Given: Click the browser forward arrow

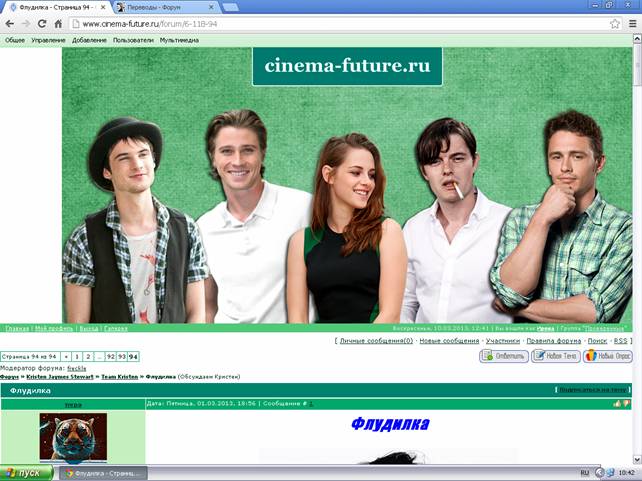Looking at the screenshot, I should tap(25, 24).
